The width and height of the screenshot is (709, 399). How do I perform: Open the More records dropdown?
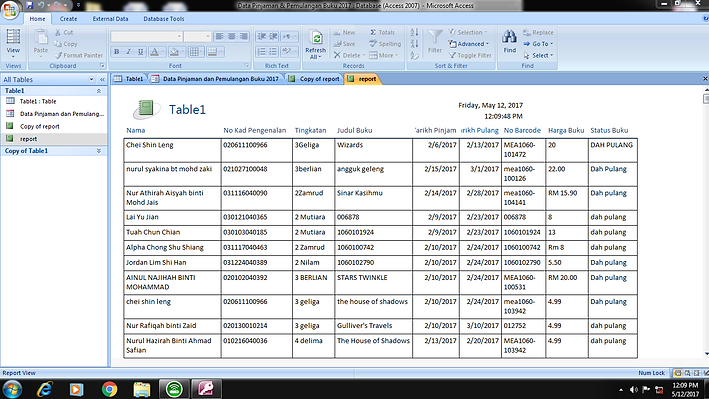(384, 55)
